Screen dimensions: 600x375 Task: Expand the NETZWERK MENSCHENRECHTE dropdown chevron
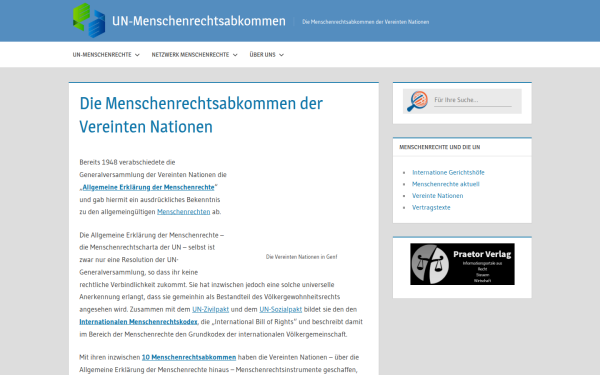coord(235,55)
